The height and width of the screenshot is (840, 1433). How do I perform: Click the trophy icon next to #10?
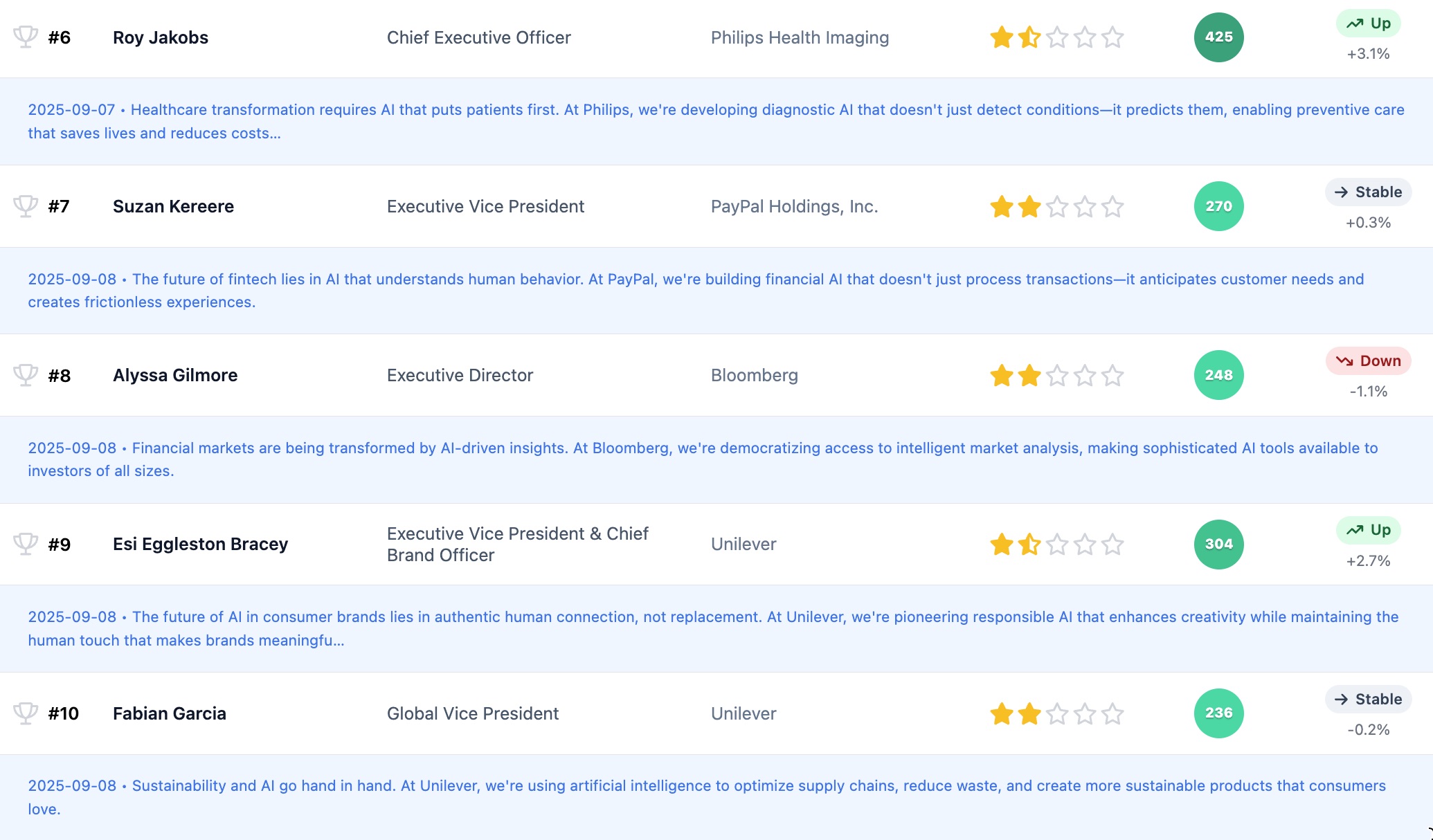pyautogui.click(x=26, y=713)
